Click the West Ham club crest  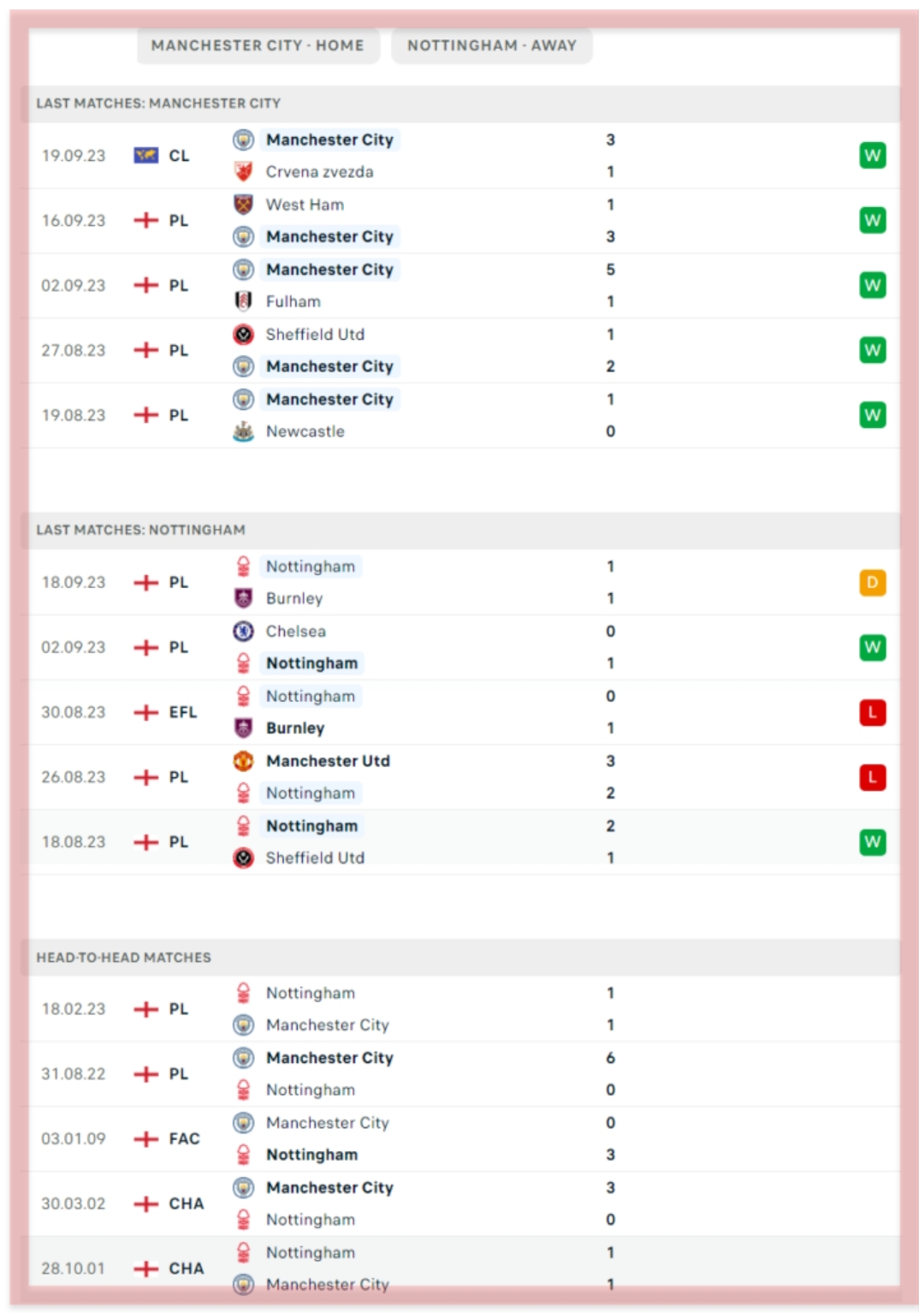(x=244, y=205)
